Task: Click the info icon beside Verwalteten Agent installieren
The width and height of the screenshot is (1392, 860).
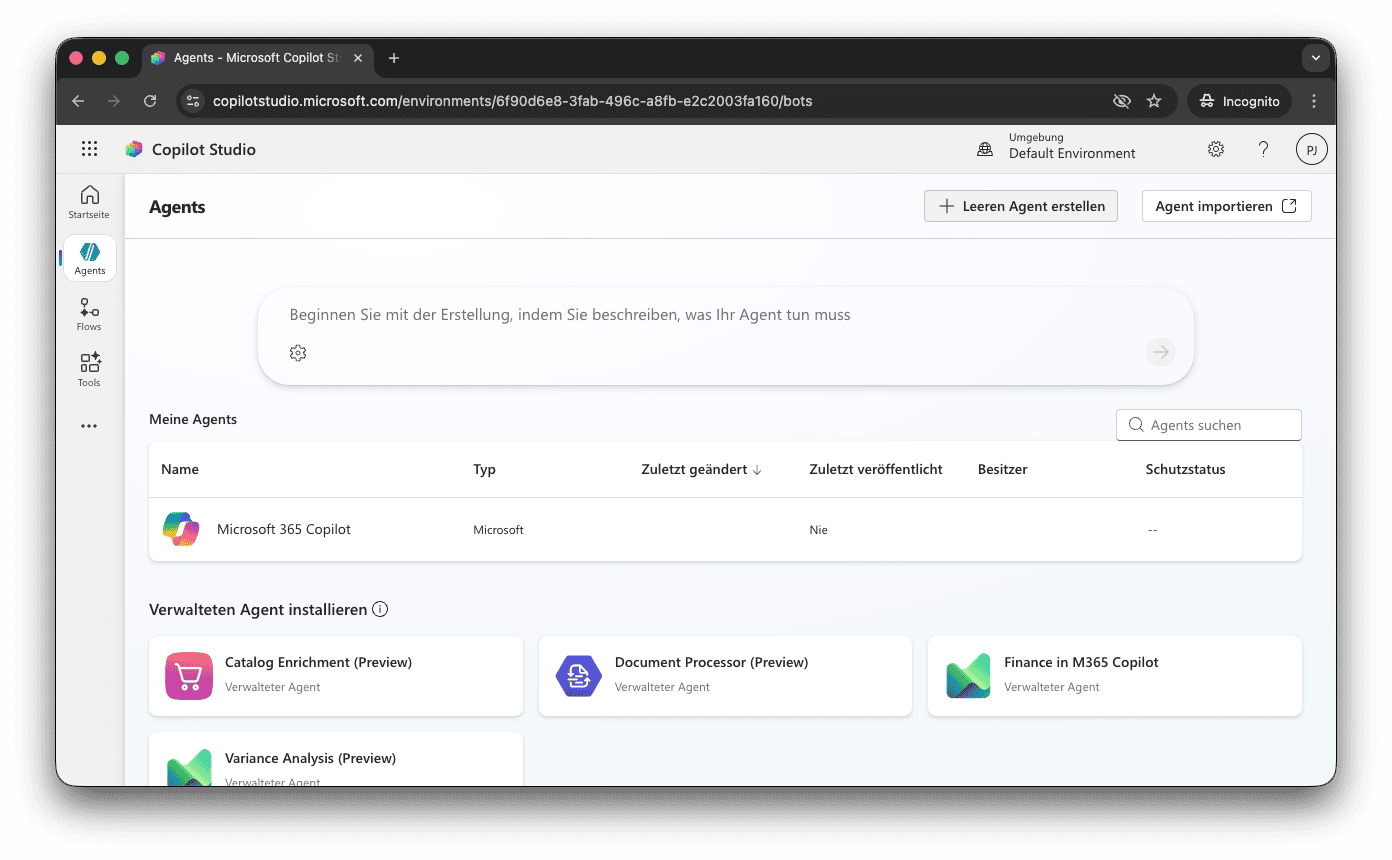Action: click(x=380, y=609)
